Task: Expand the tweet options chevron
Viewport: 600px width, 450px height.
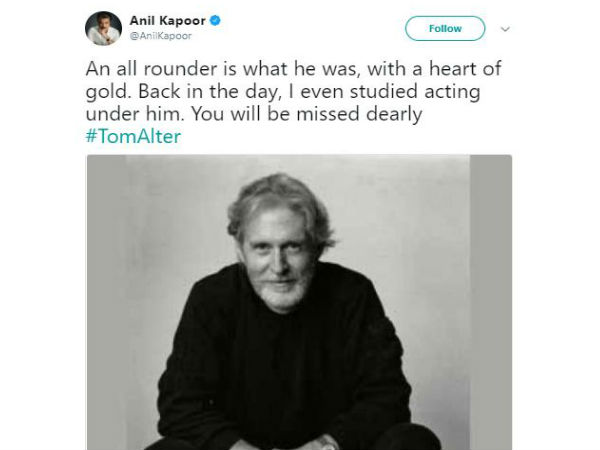Action: pyautogui.click(x=505, y=29)
